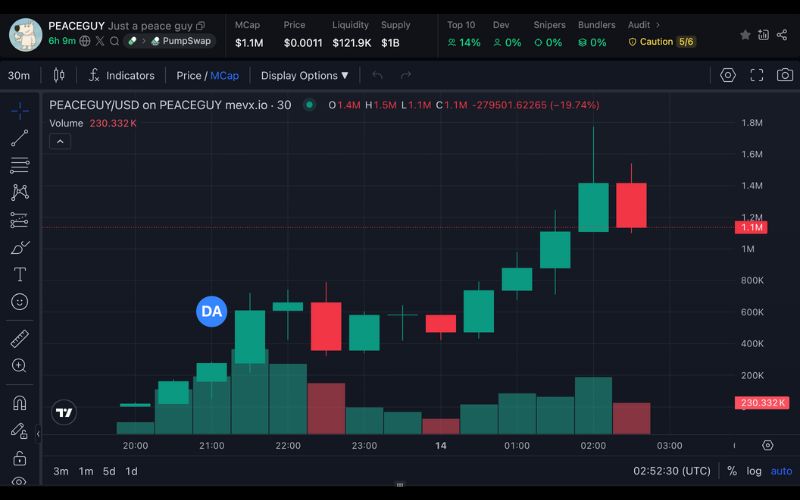Image resolution: width=800 pixels, height=500 pixels.
Task: Enter fullscreen chart mode
Action: (x=757, y=76)
